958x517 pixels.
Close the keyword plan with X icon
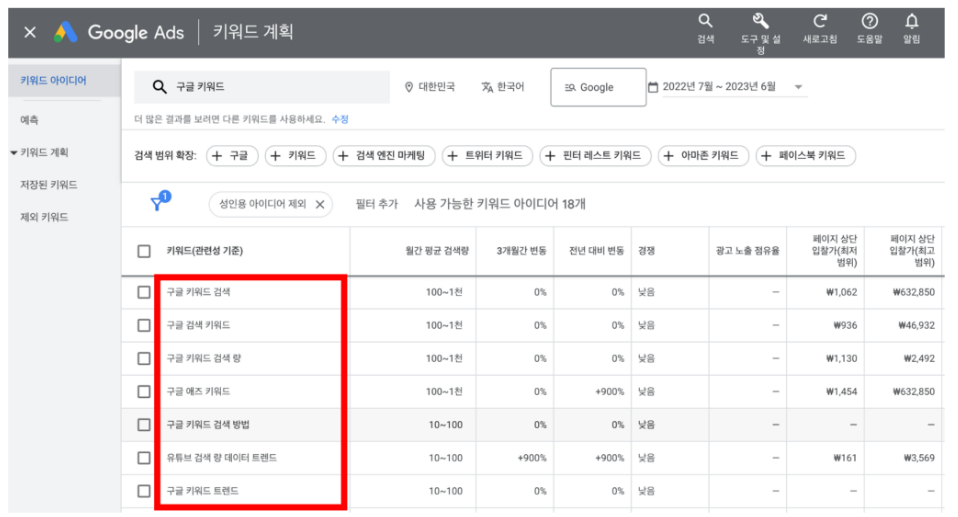(30, 32)
